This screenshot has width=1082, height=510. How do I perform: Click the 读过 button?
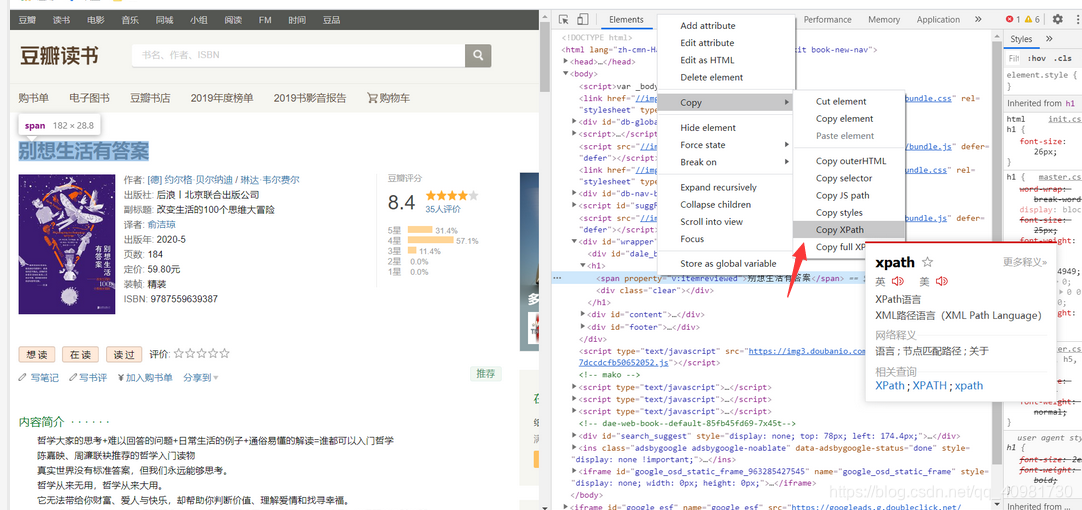124,355
